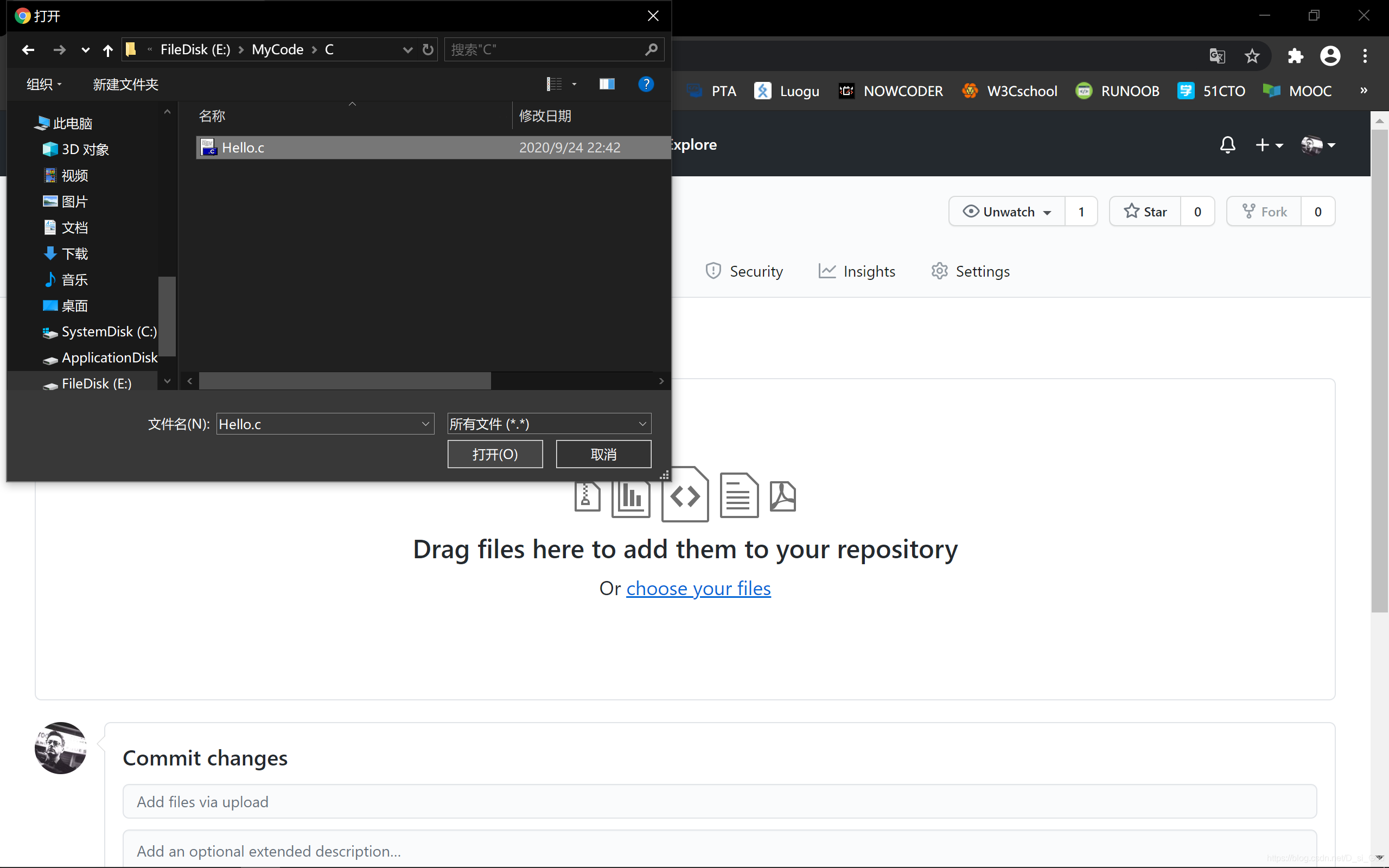
Task: Select the Hello.c file
Action: tap(244, 148)
